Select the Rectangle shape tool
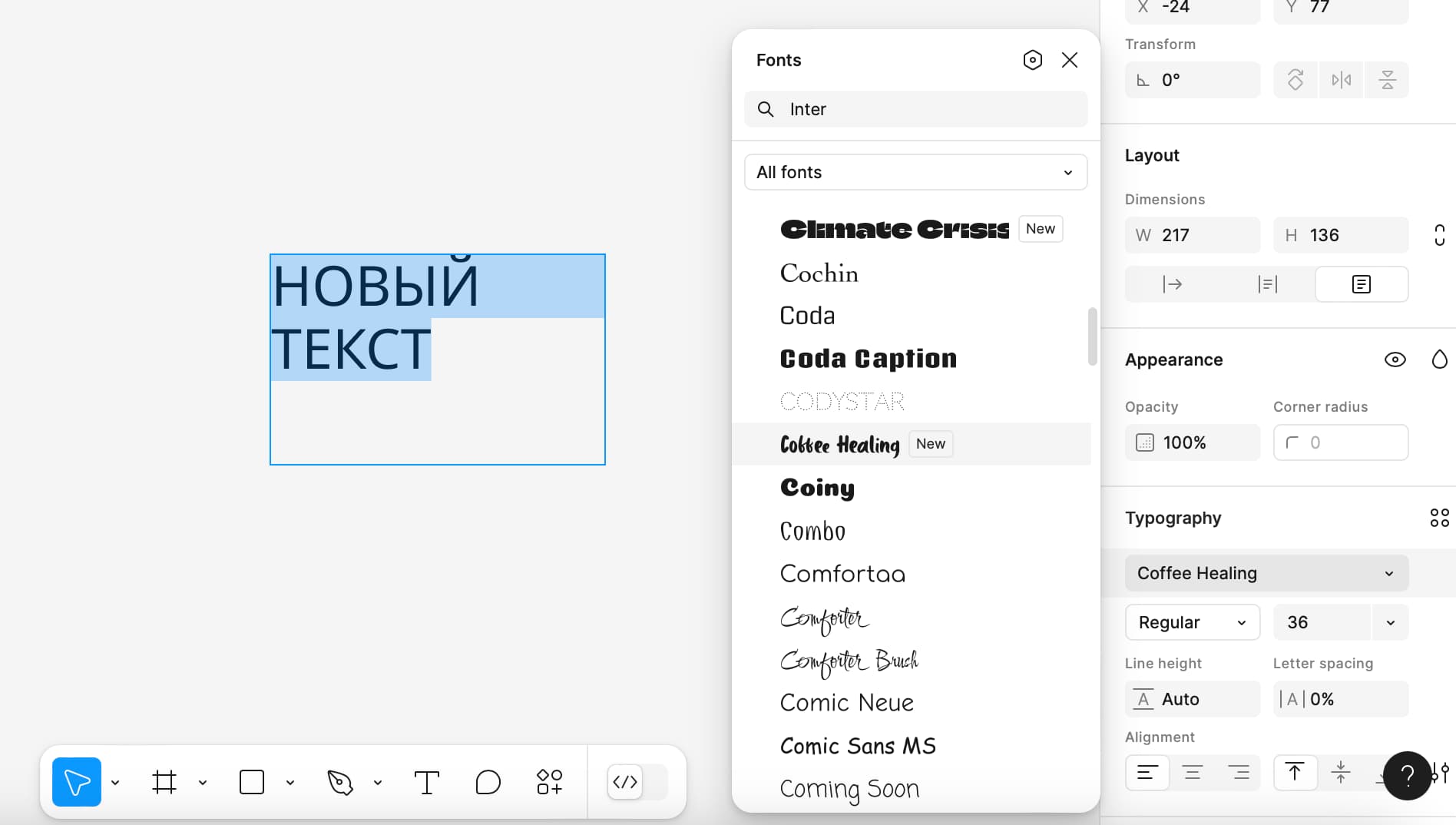The image size is (1456, 825). tap(252, 782)
